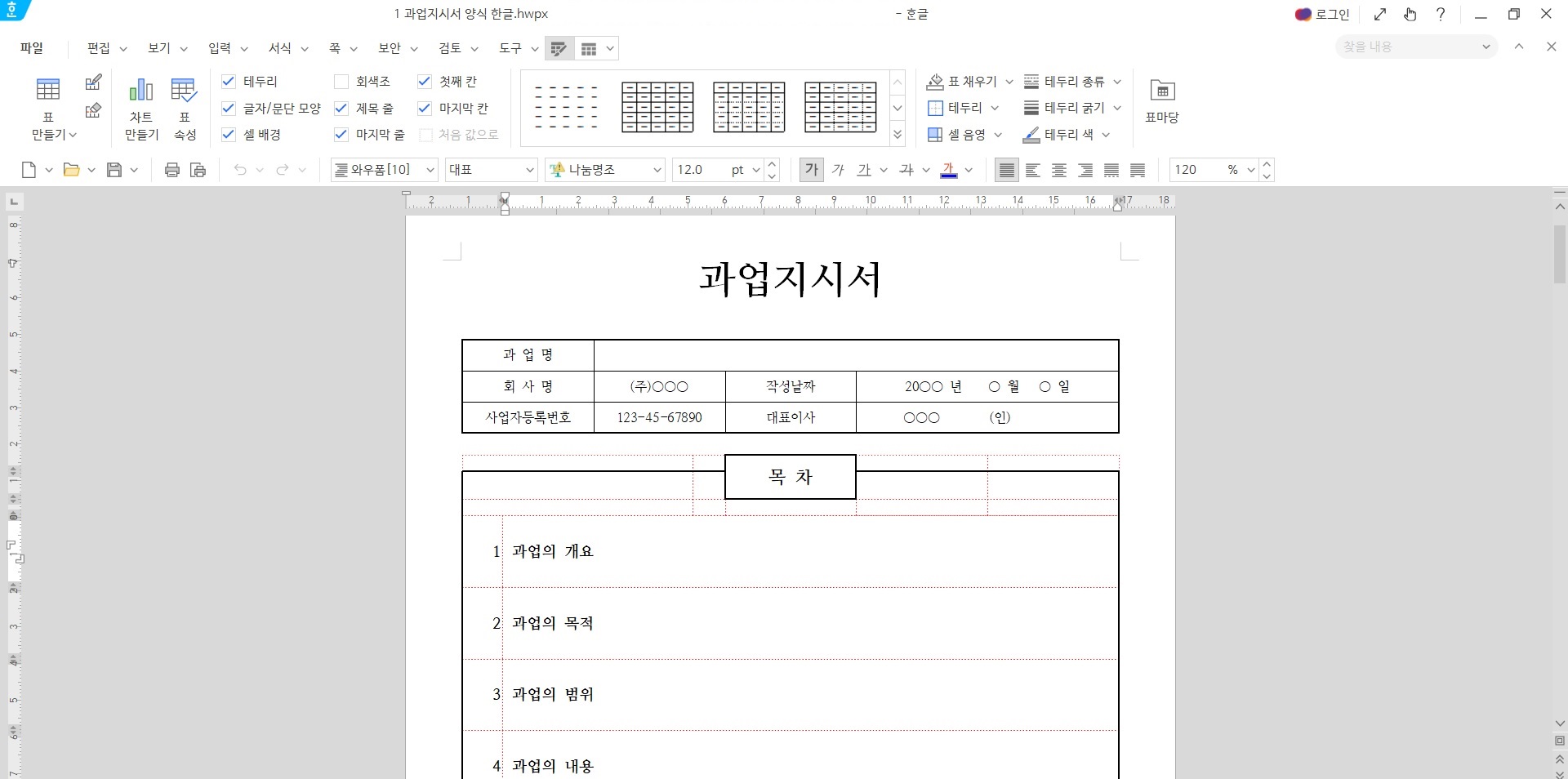Toggle the 마지막 칸 checkbox
Viewport: 1568px width, 779px height.
pyautogui.click(x=425, y=108)
